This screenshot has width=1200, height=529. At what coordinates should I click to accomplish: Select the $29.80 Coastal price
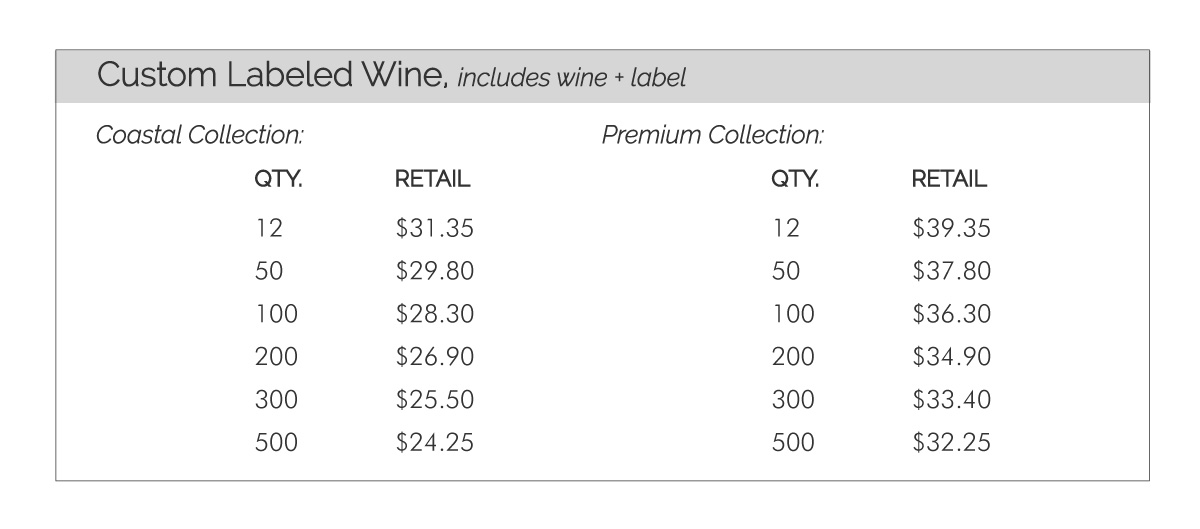(x=434, y=271)
